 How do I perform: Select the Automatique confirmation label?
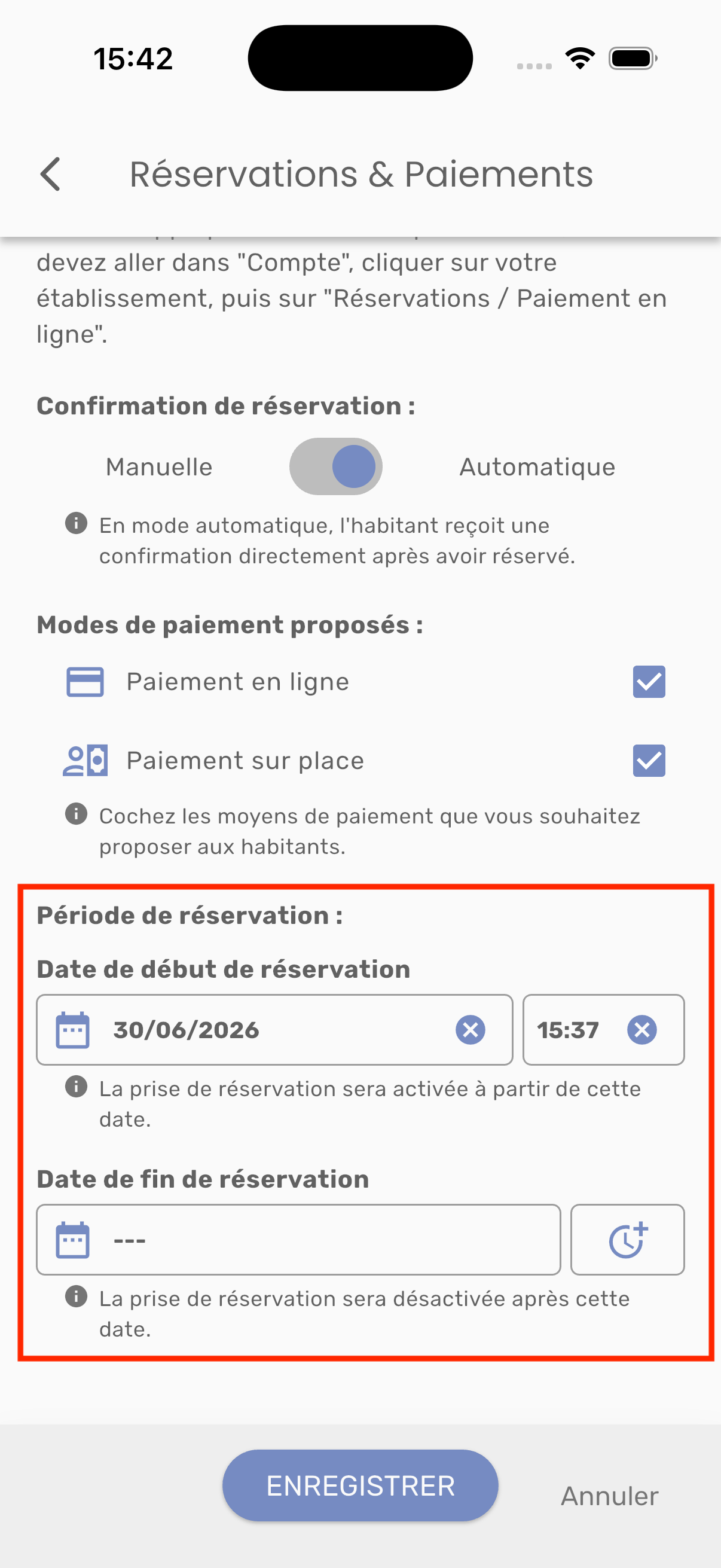537,467
